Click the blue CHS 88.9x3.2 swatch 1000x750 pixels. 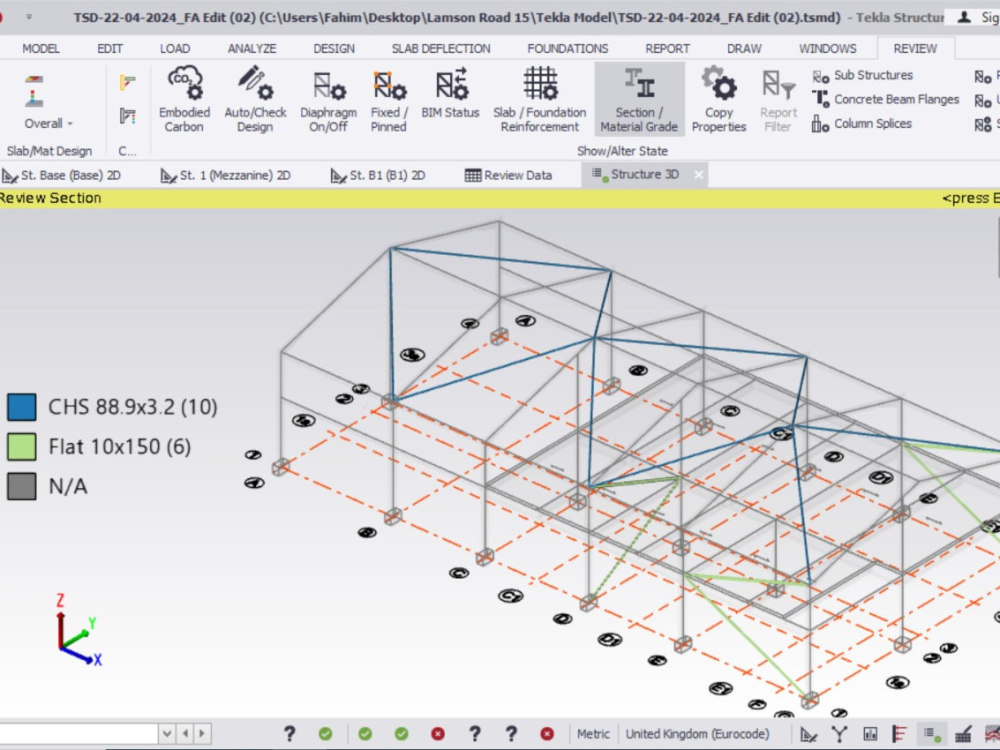tap(22, 406)
